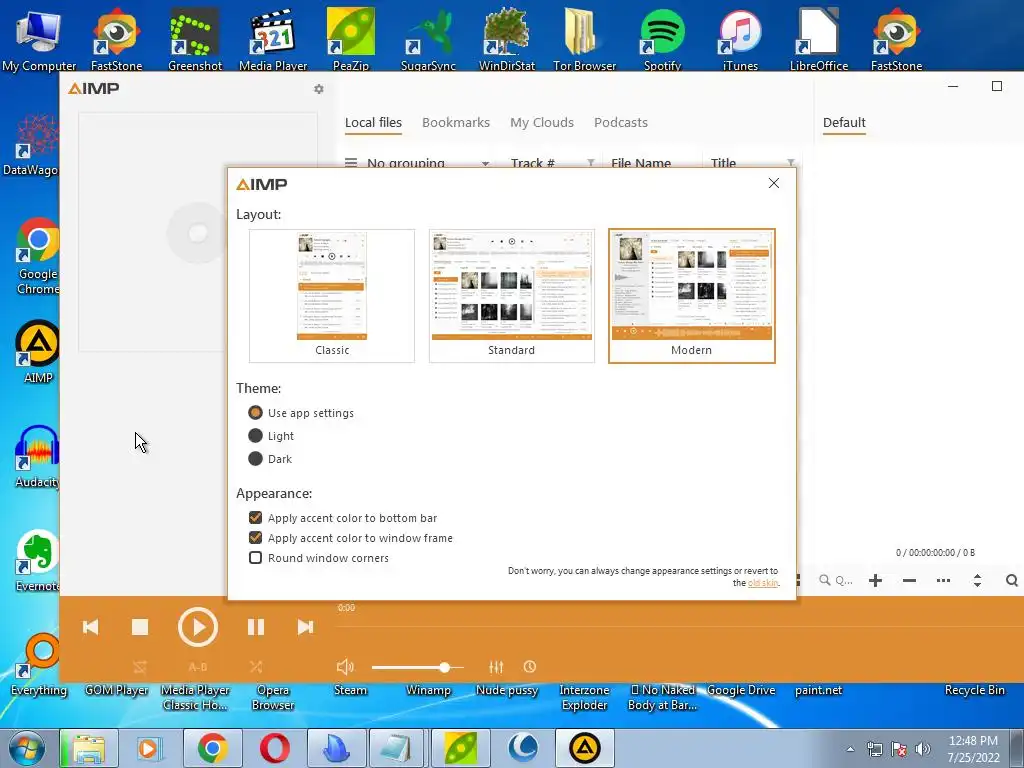
Task: Open Windows Explorer from the taskbar
Action: [88, 748]
